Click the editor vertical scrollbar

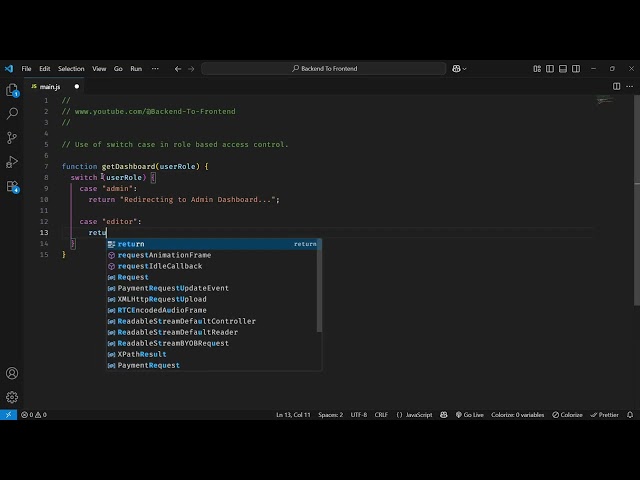tap(637, 200)
